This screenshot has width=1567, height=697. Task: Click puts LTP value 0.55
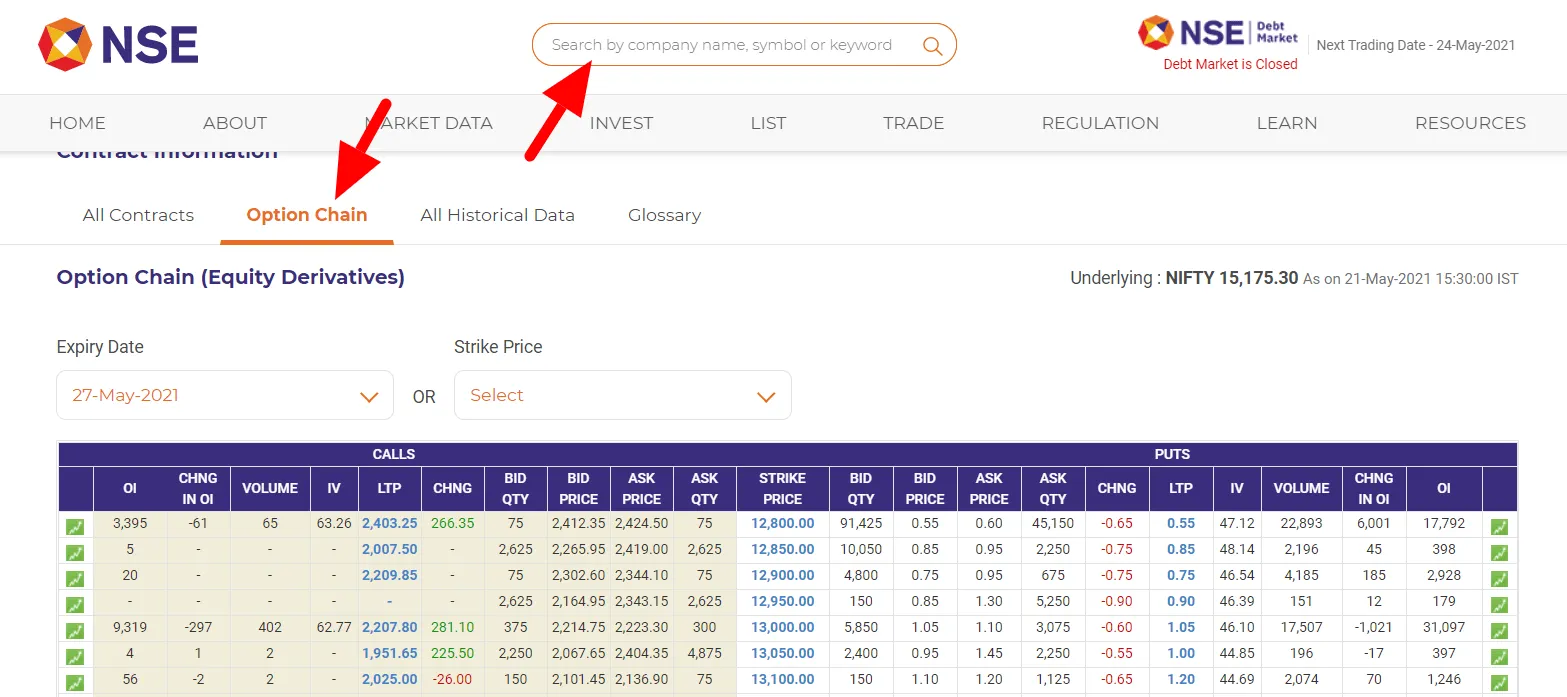1180,523
